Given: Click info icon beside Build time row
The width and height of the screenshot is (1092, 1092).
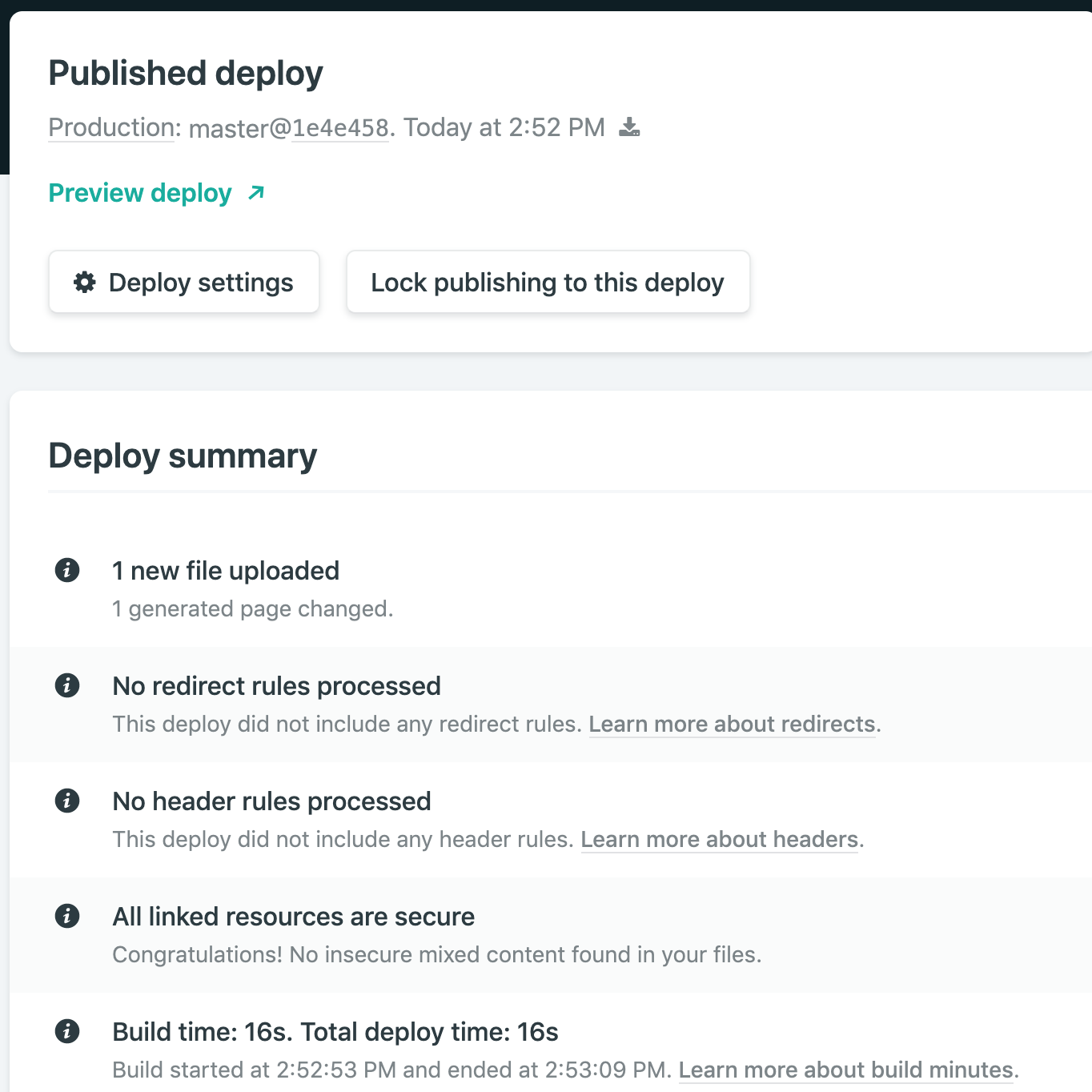Looking at the screenshot, I should coord(67,1031).
